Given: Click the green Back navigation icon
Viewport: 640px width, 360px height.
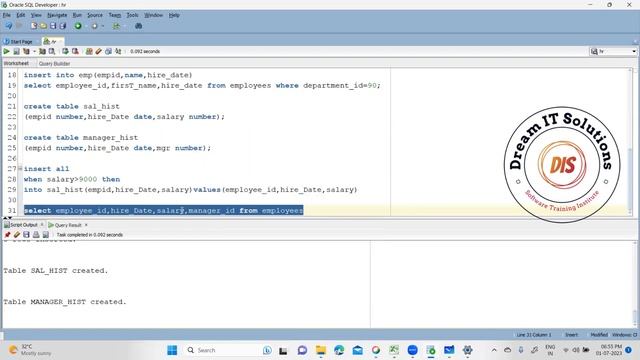Looking at the screenshot, I should [78, 26].
